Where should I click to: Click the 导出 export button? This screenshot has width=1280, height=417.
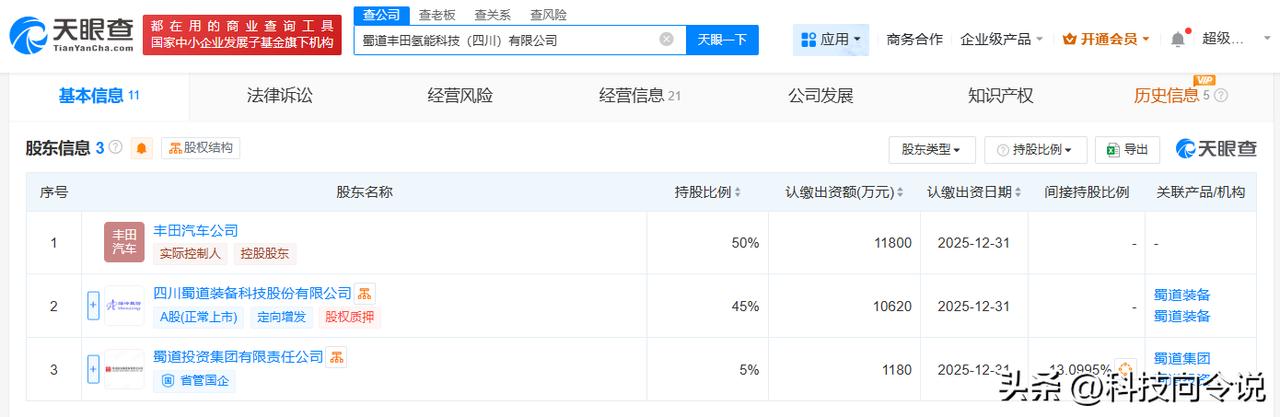coord(1127,149)
